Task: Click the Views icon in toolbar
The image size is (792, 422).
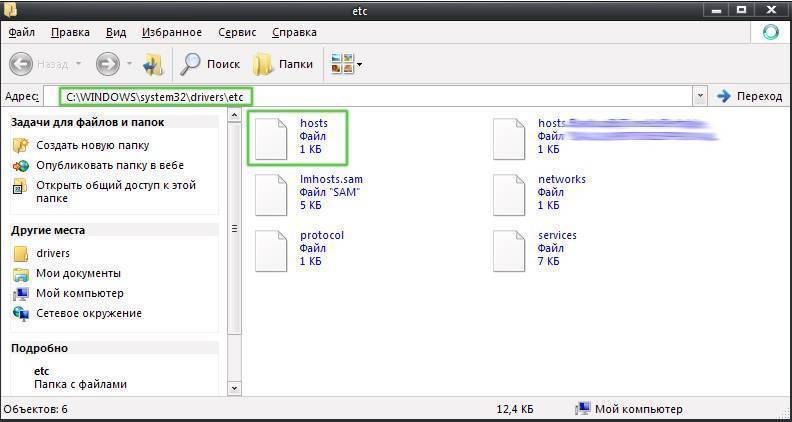Action: click(342, 64)
